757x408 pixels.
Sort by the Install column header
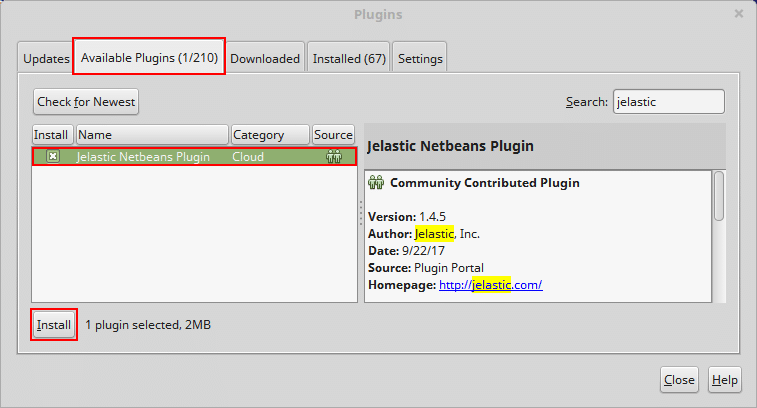click(53, 135)
